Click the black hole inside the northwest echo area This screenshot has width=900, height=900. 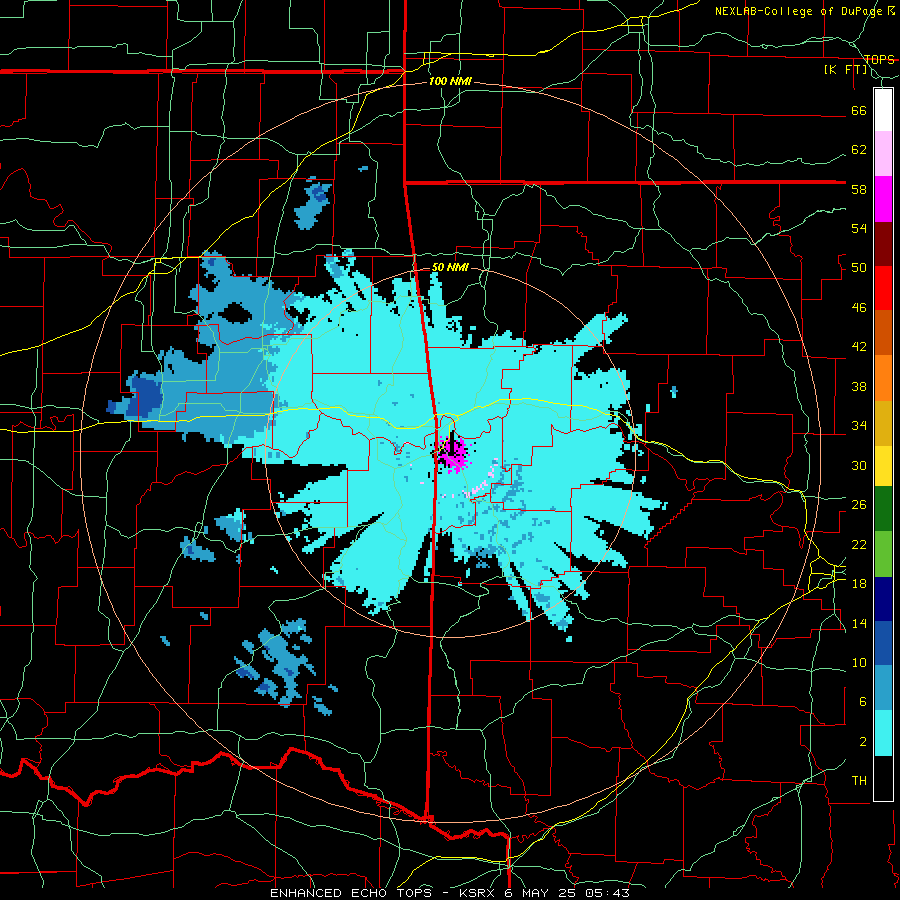(x=234, y=313)
